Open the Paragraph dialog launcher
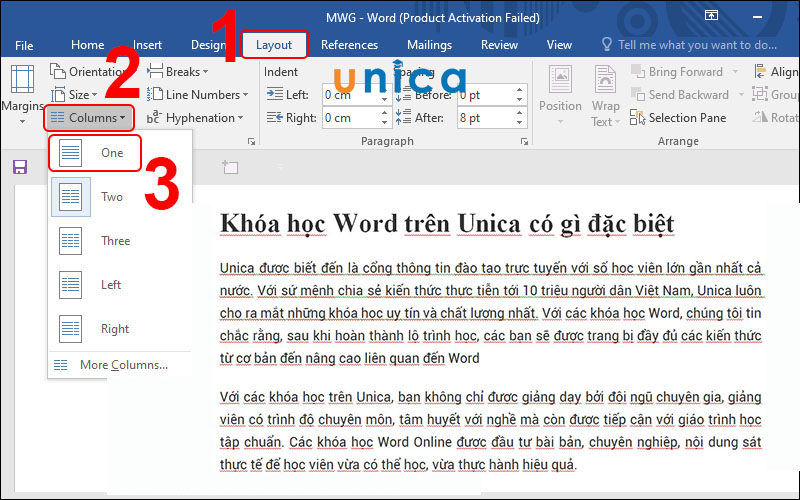Viewport: 800px width, 500px height. point(524,142)
